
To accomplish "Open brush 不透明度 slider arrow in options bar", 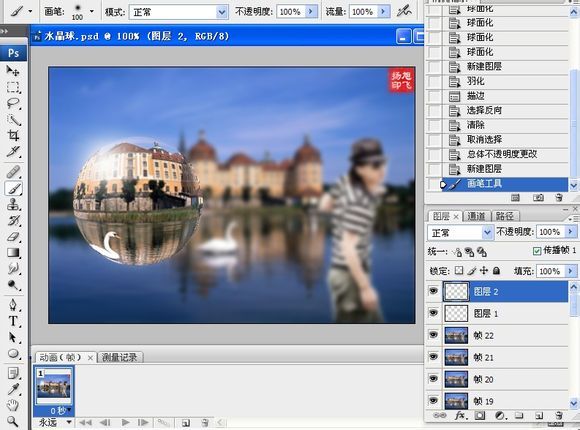I will (311, 12).
